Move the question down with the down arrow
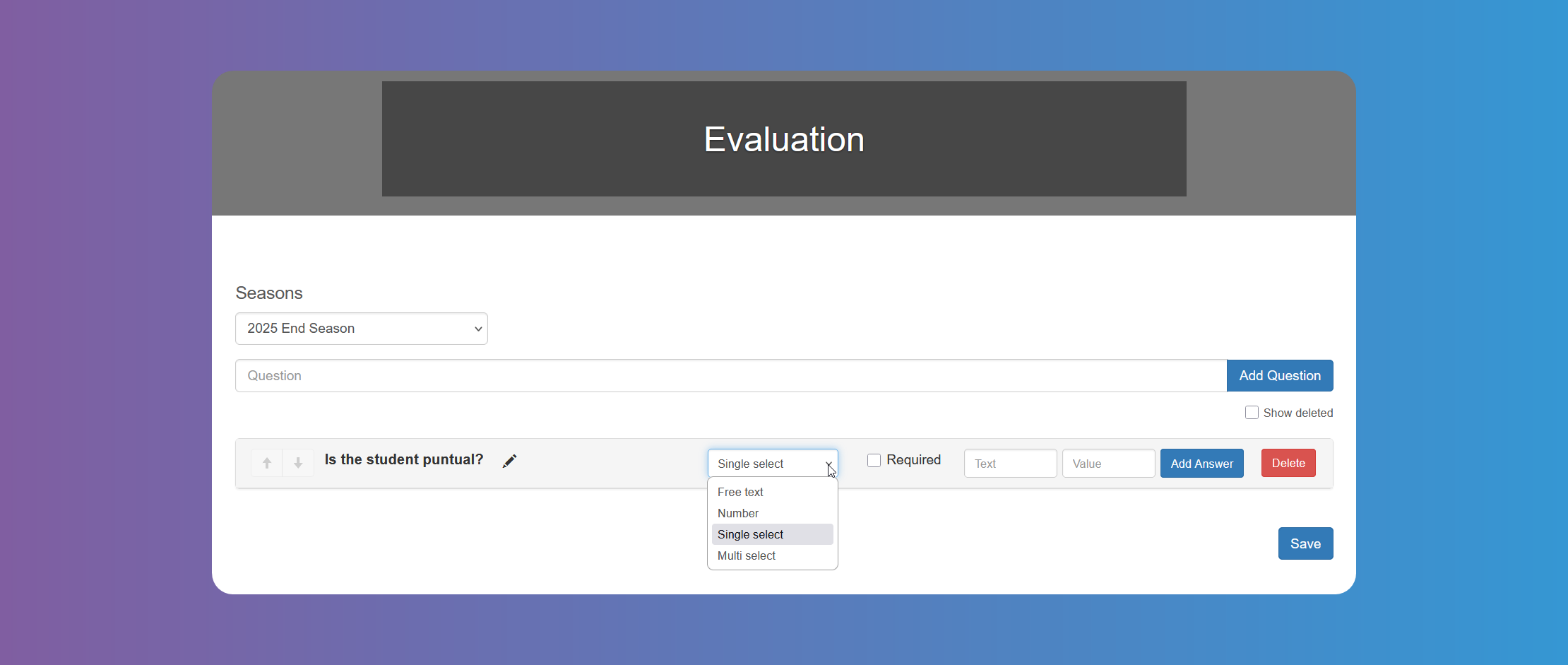 (298, 463)
